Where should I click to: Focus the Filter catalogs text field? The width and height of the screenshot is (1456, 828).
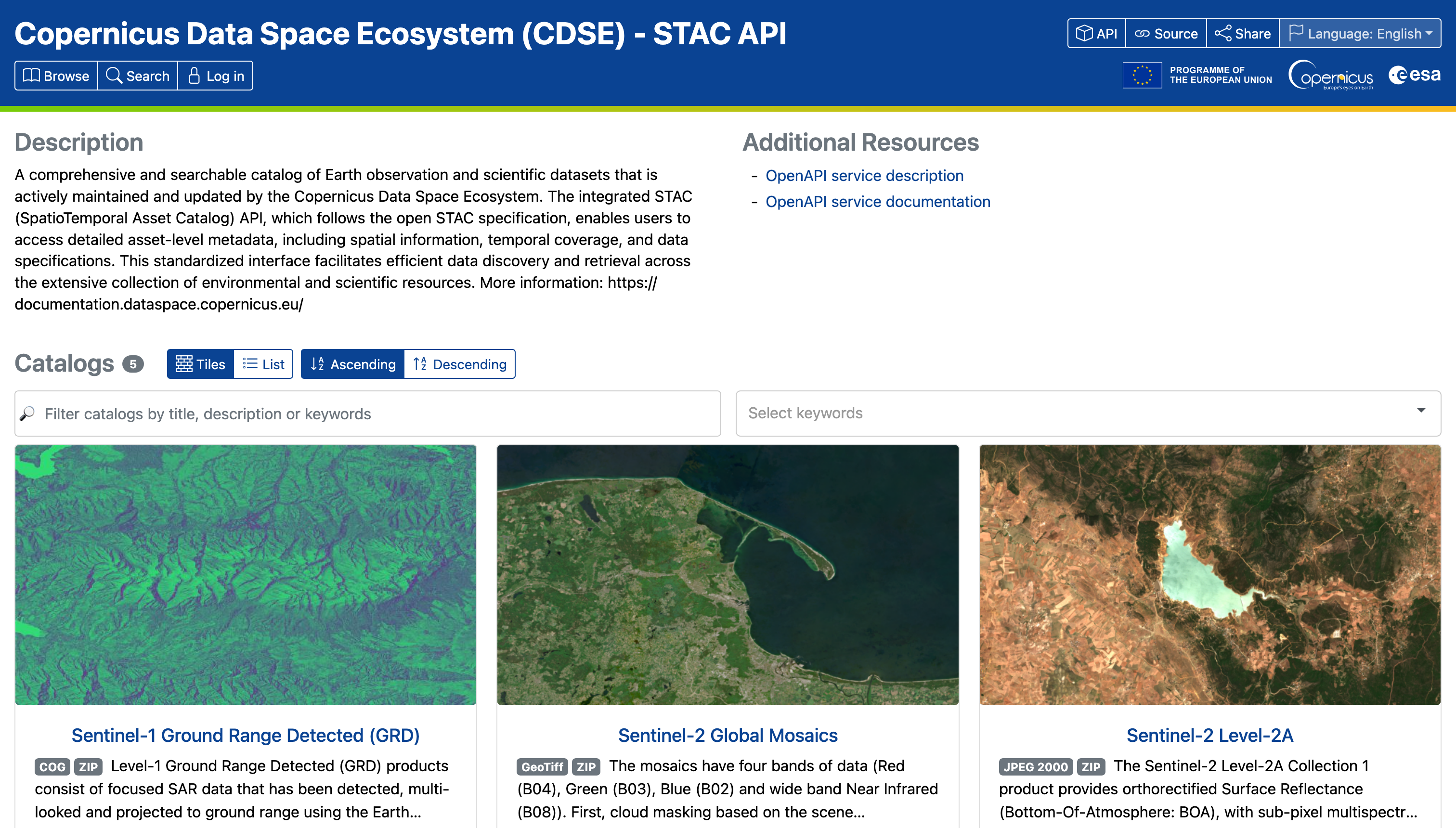pyautogui.click(x=367, y=414)
